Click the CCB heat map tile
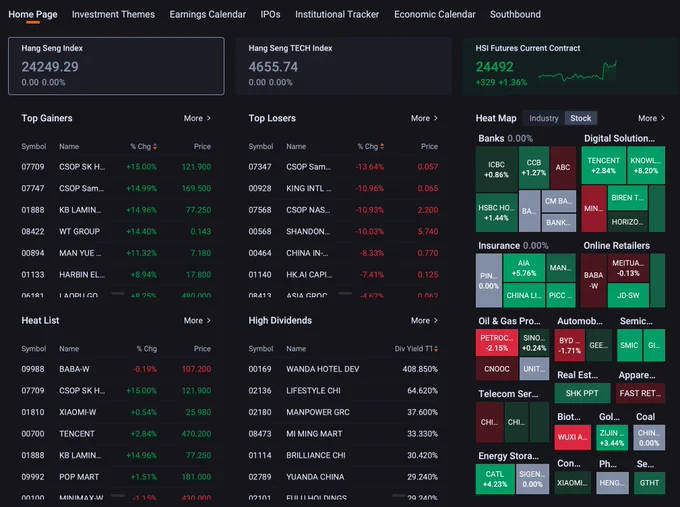The width and height of the screenshot is (680, 507). point(534,167)
